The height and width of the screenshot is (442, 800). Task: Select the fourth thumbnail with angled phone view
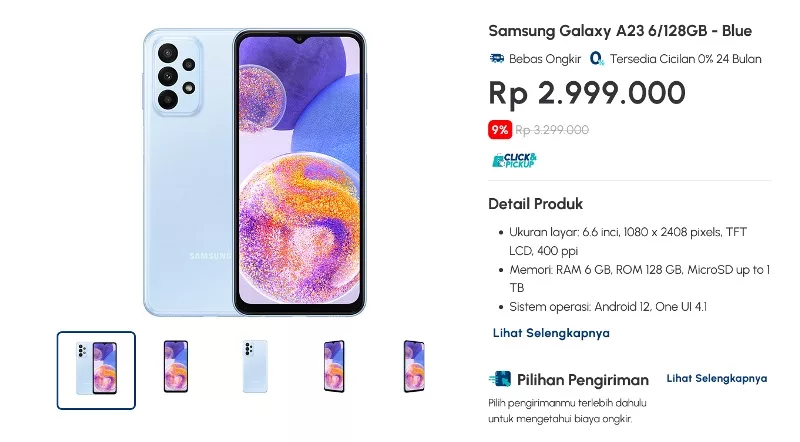coord(334,366)
